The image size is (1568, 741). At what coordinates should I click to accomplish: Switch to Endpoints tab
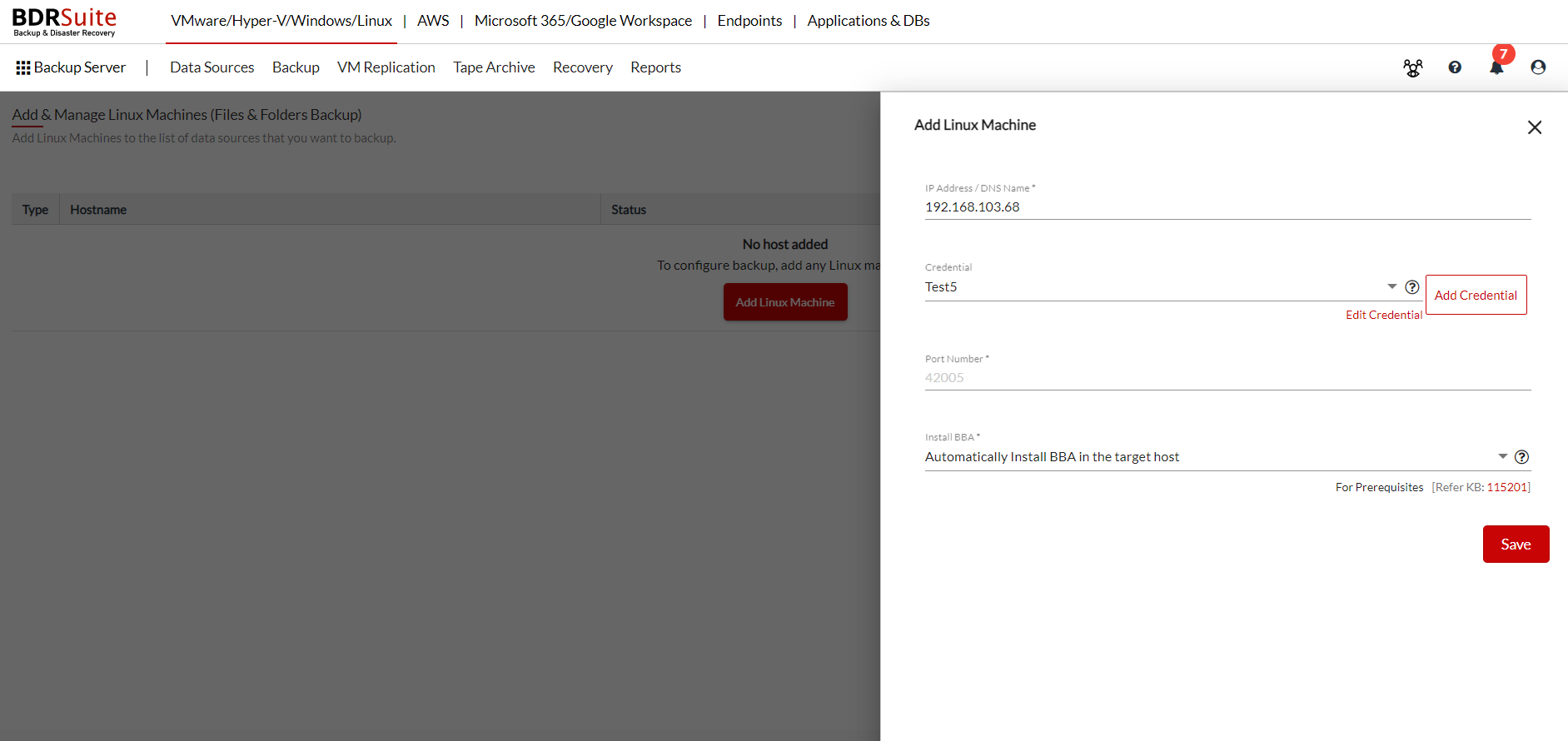(x=749, y=21)
